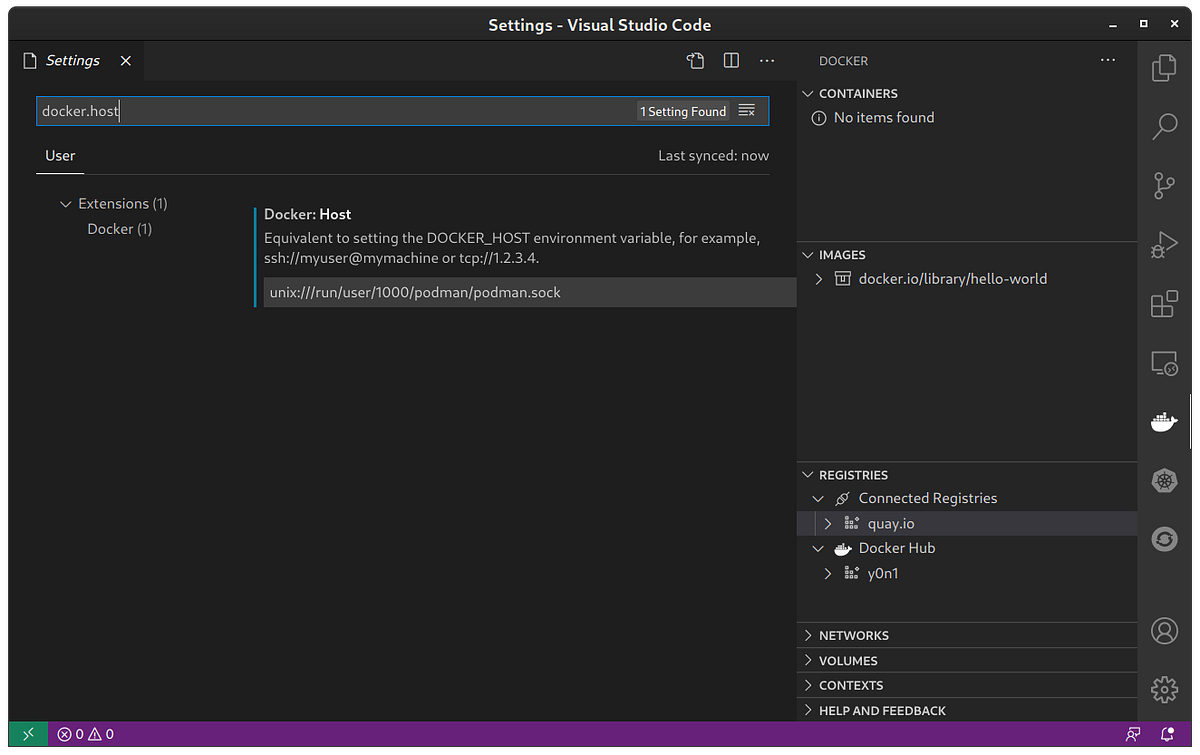Open the Explorer view icon
The image size is (1200, 755).
1164,68
